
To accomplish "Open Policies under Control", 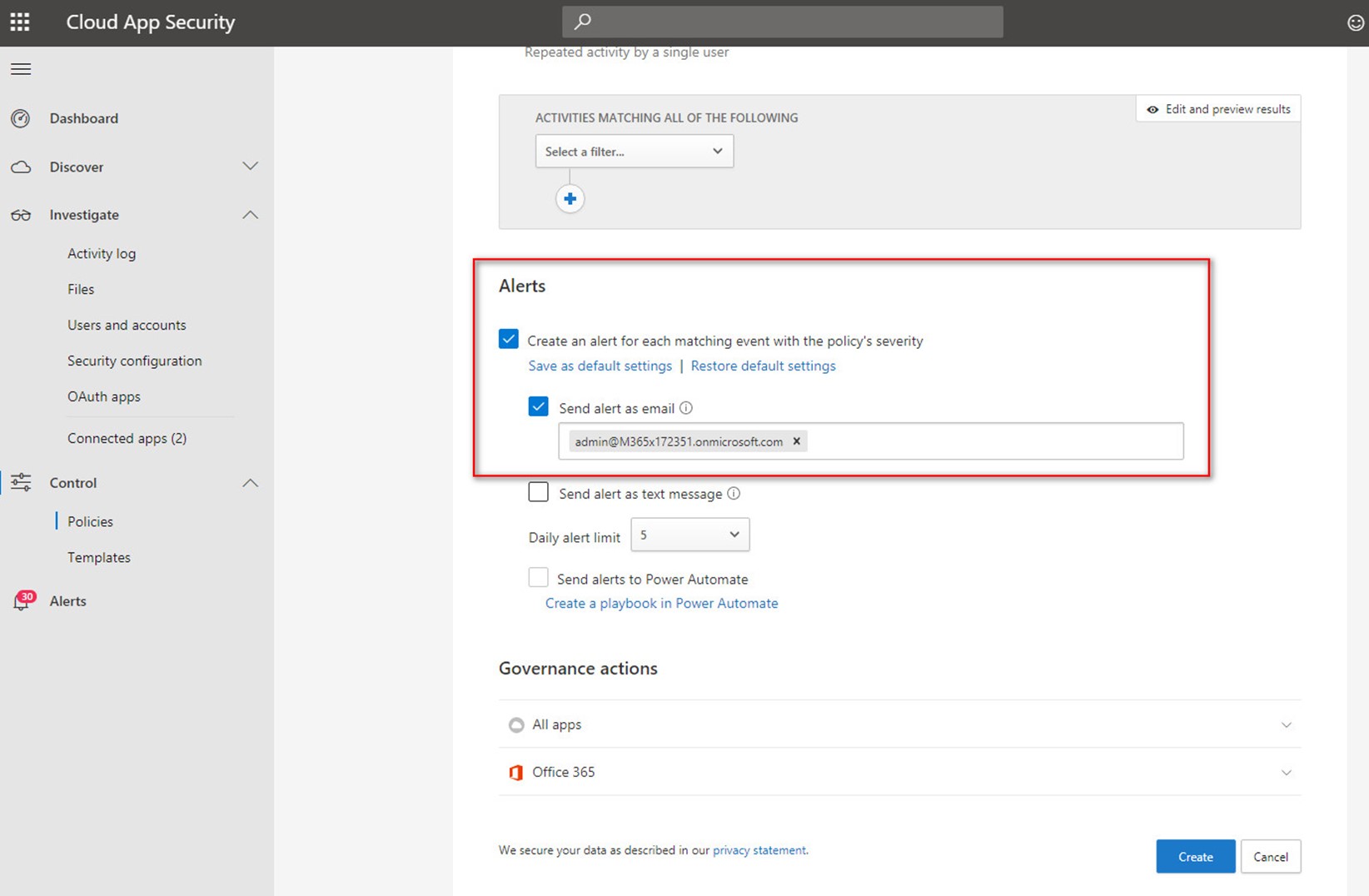I will [x=90, y=521].
